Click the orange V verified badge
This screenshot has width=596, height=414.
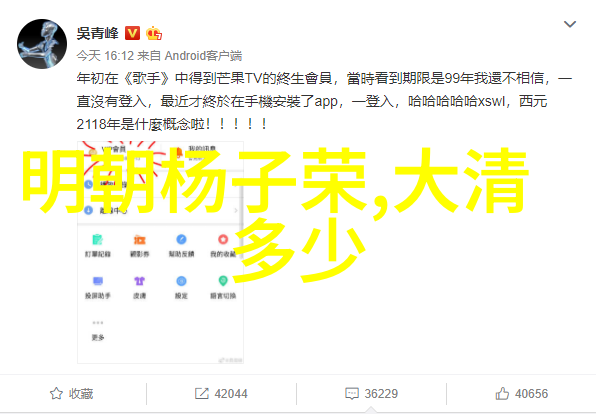(x=132, y=33)
